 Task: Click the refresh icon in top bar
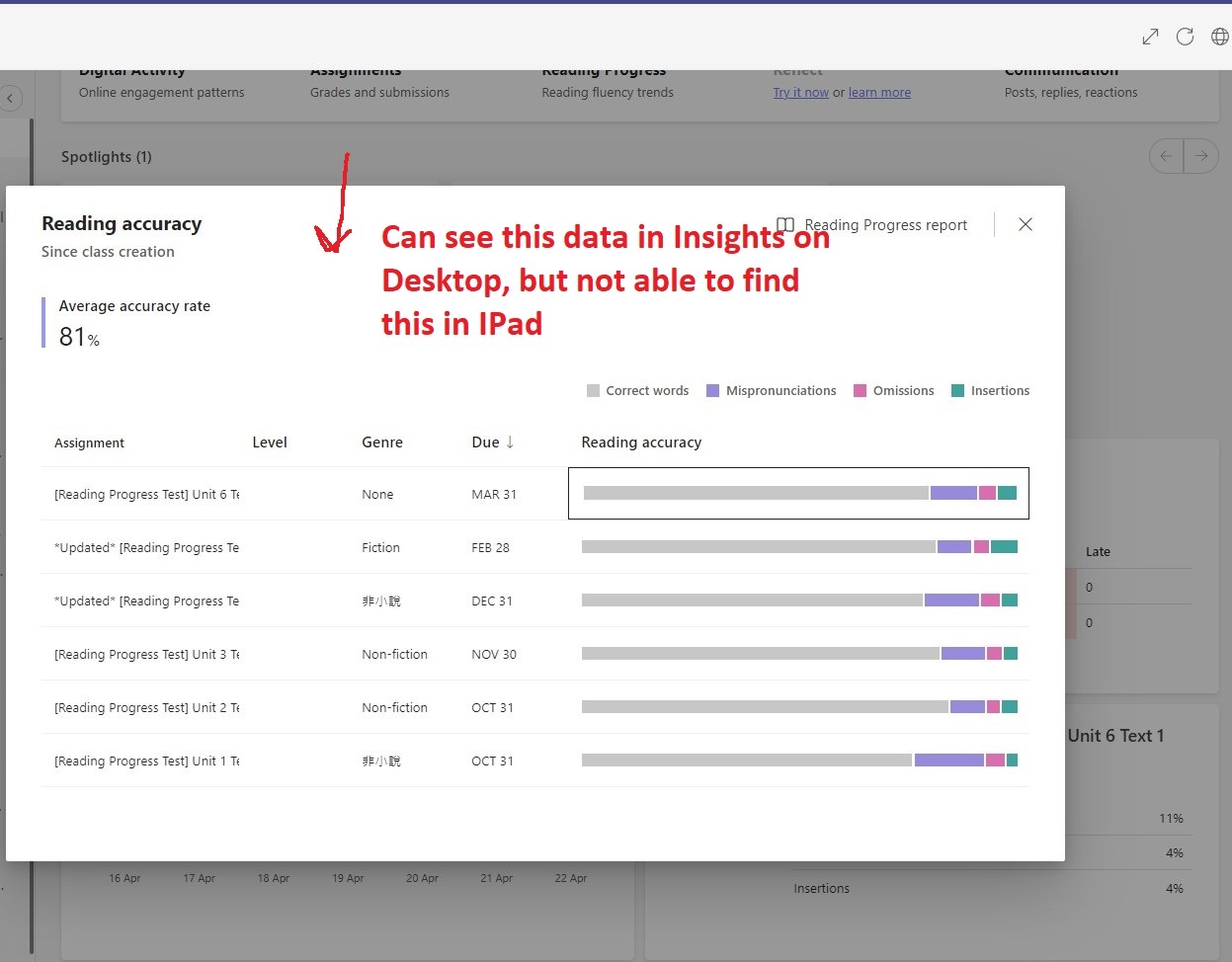click(x=1185, y=37)
